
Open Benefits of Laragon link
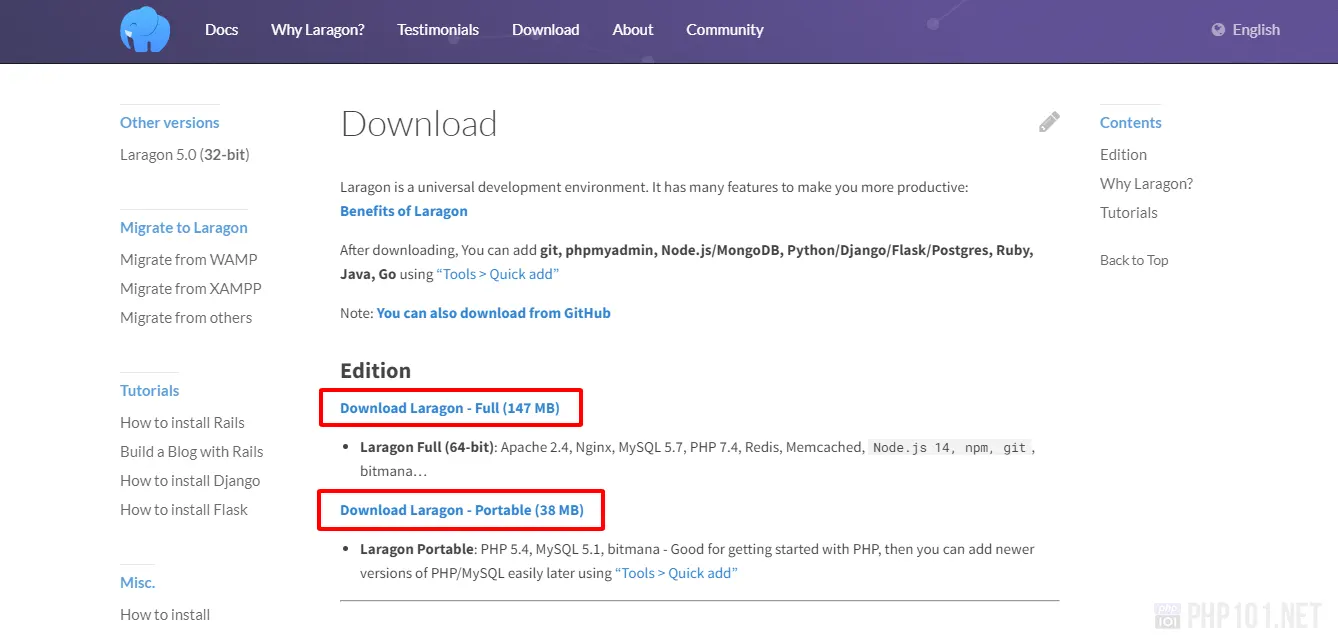click(x=403, y=211)
